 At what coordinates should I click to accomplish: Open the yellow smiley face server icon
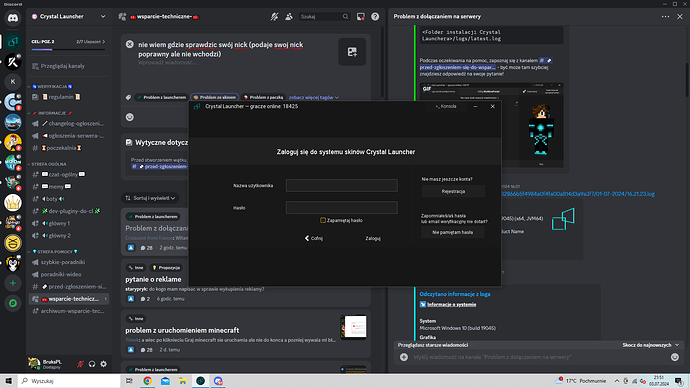[13, 243]
